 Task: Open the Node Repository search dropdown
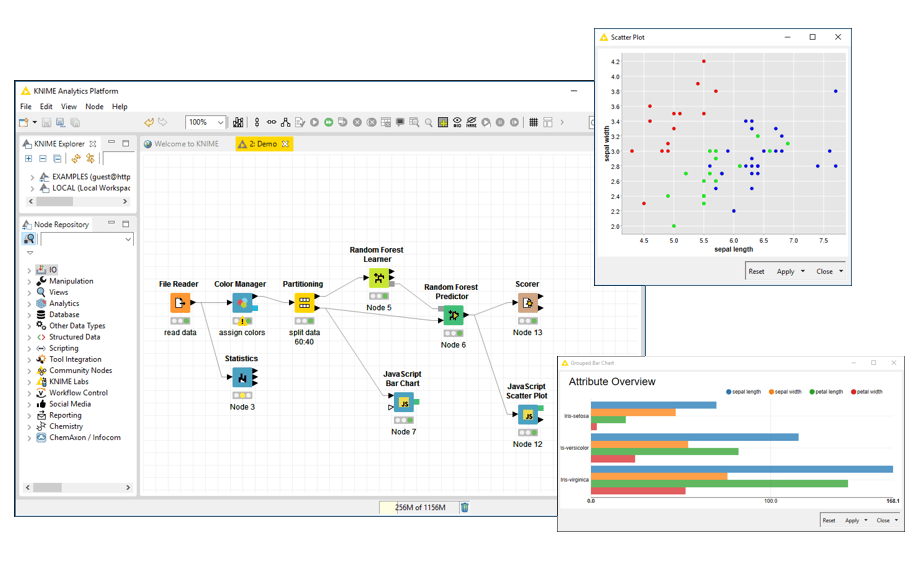pos(128,239)
